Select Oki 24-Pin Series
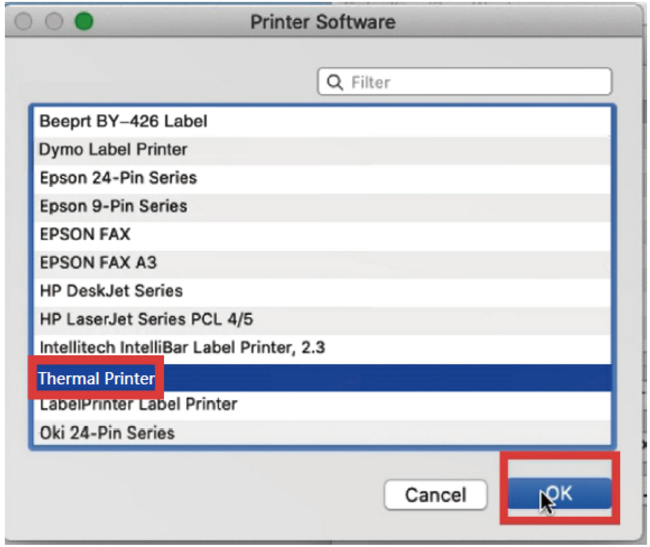 coord(322,433)
